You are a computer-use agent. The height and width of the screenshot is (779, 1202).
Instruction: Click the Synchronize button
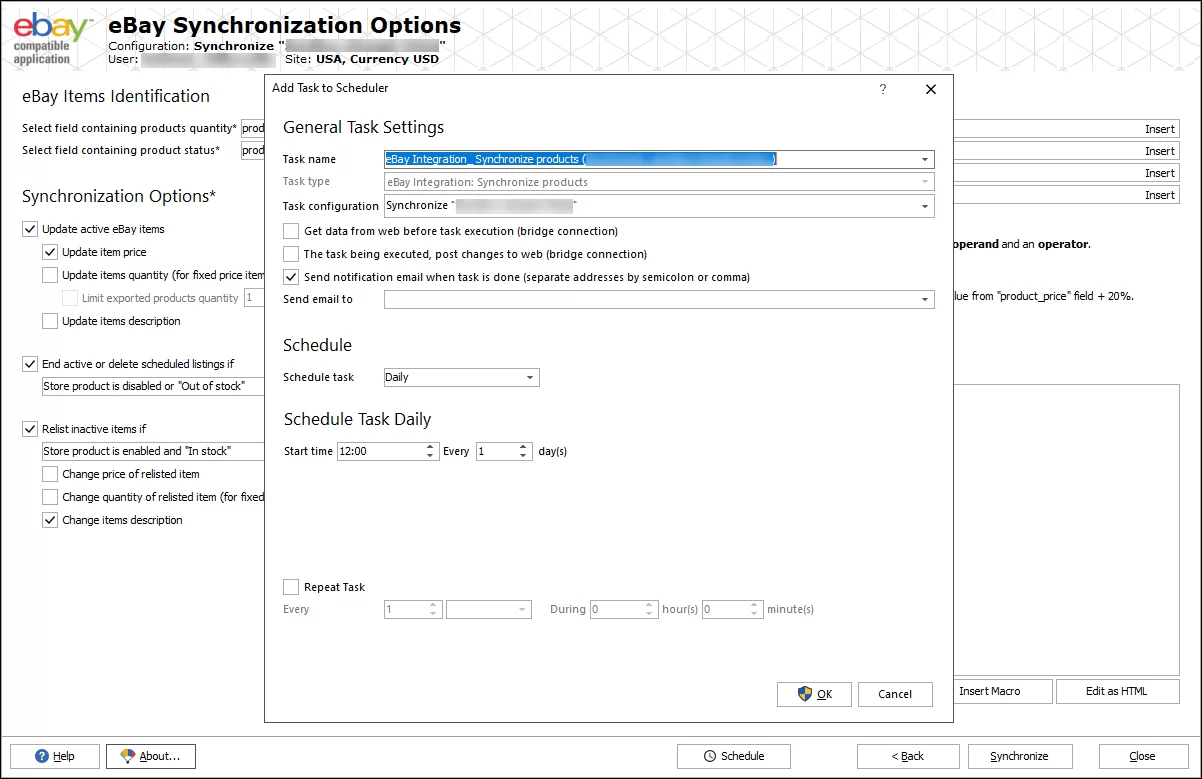click(1019, 756)
